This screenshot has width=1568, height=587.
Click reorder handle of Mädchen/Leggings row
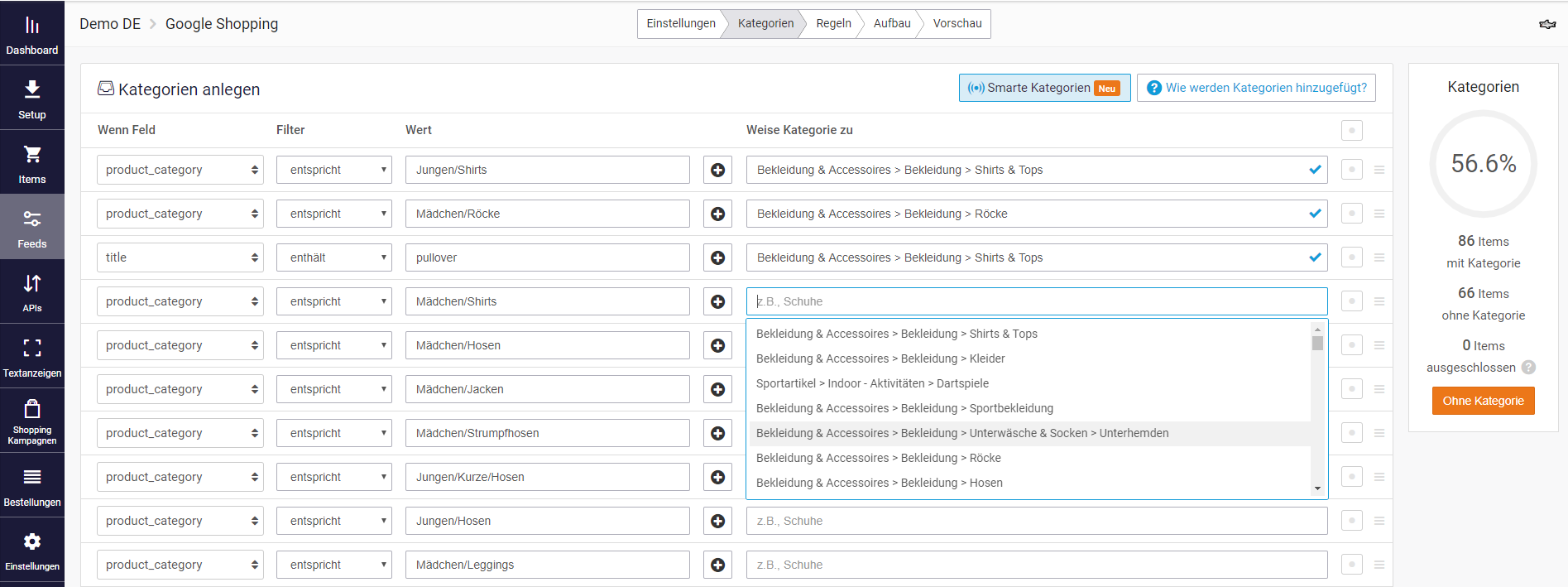1379,565
